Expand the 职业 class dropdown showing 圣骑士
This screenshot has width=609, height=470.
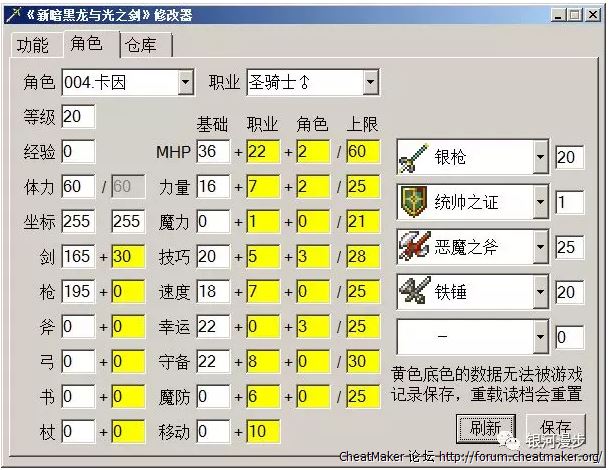370,82
